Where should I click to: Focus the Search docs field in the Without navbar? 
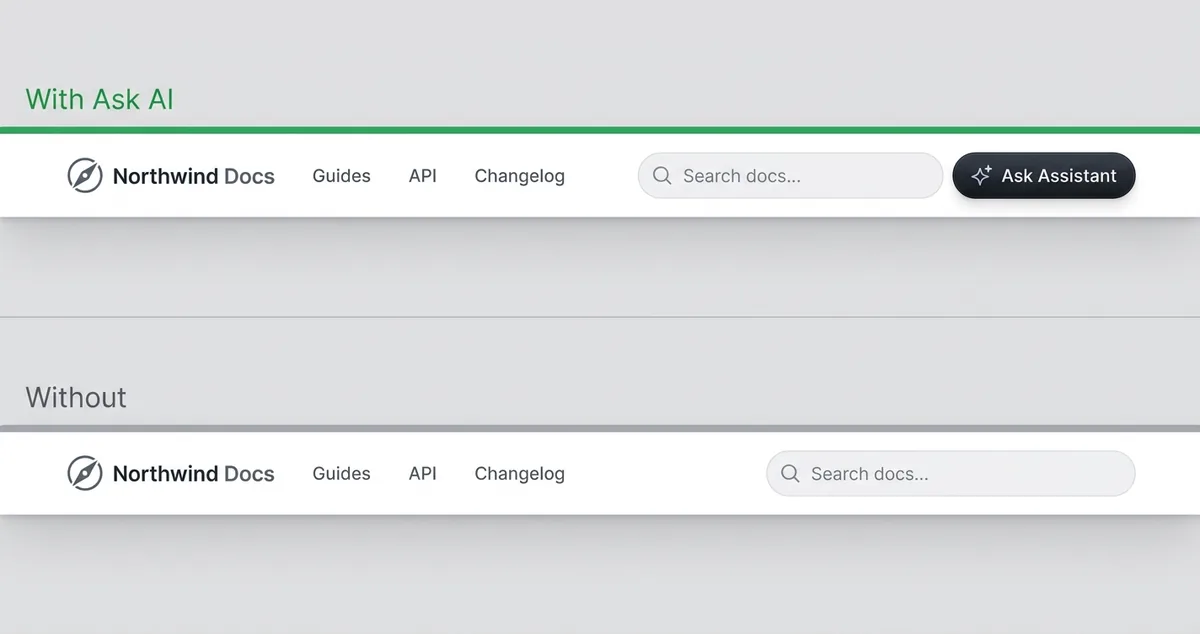click(x=950, y=474)
